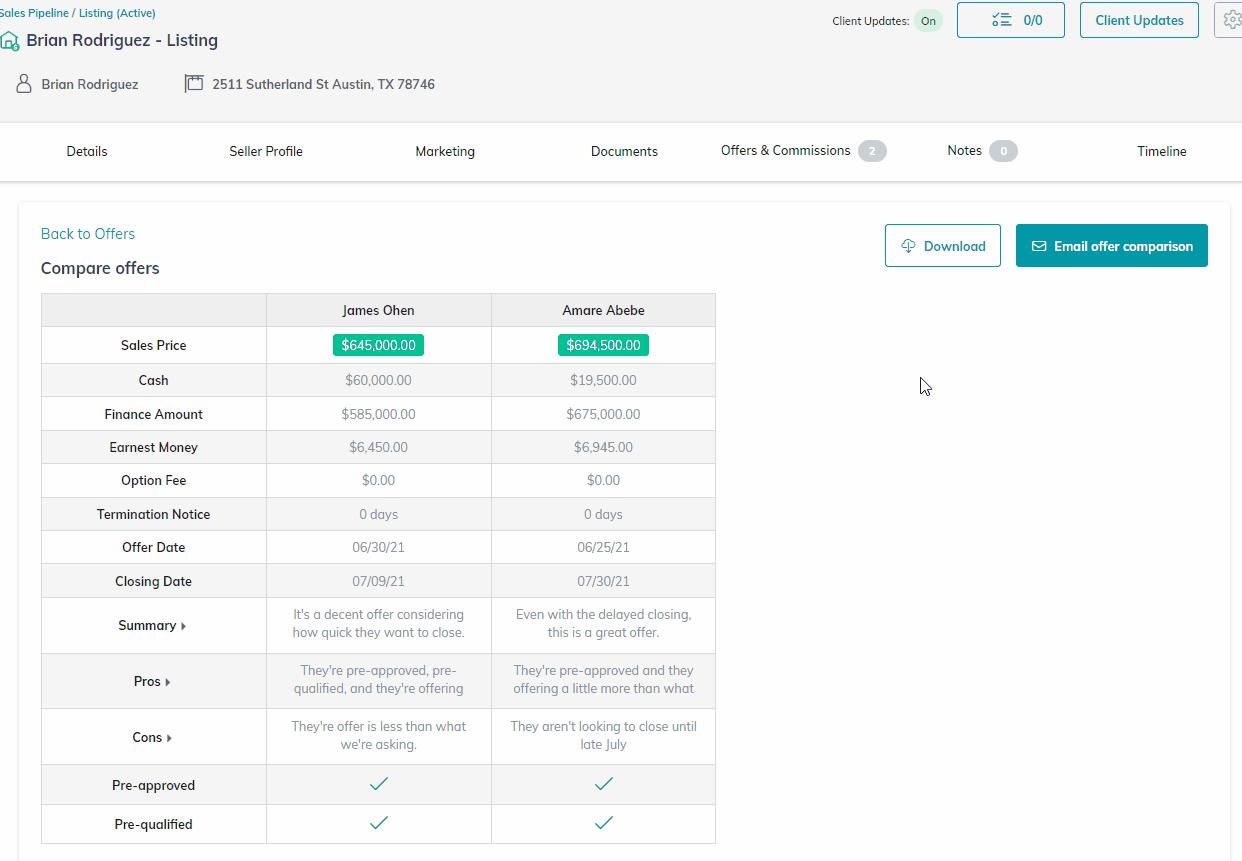The width and height of the screenshot is (1242, 861).
Task: Click the 07/30/21 closing date
Action: point(603,582)
